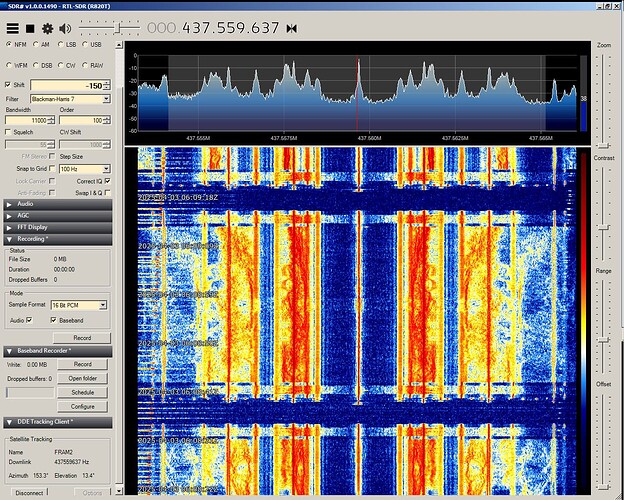Expand the Audio panel
This screenshot has width=624, height=500.
pyautogui.click(x=58, y=204)
